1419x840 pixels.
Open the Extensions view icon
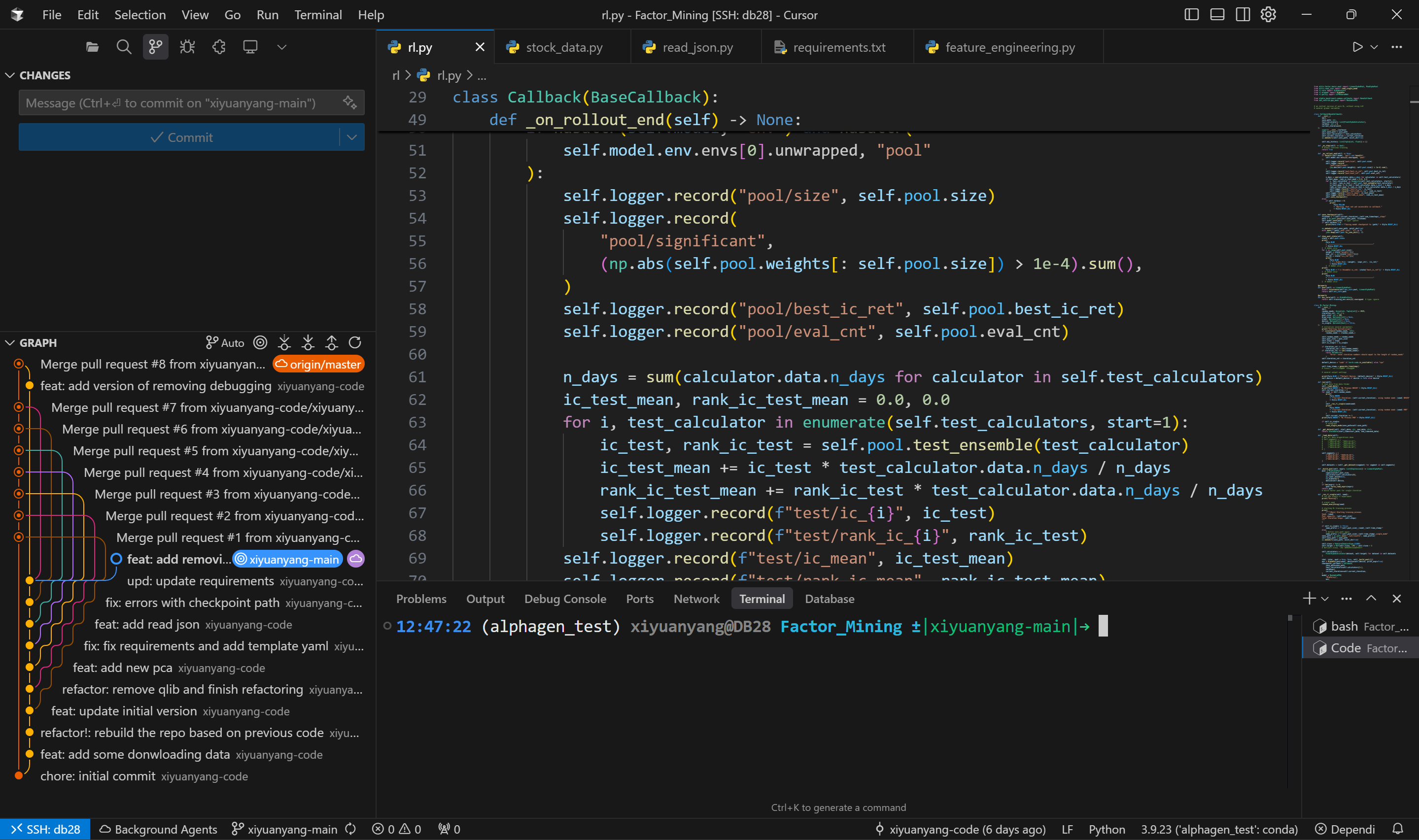pyautogui.click(x=218, y=47)
